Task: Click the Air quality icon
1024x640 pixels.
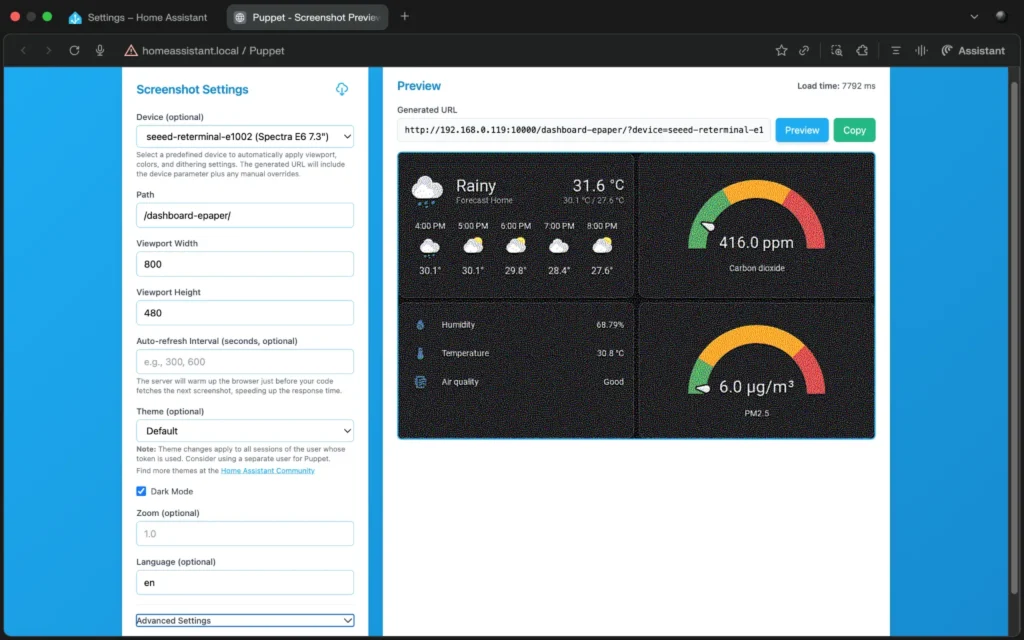Action: (421, 382)
